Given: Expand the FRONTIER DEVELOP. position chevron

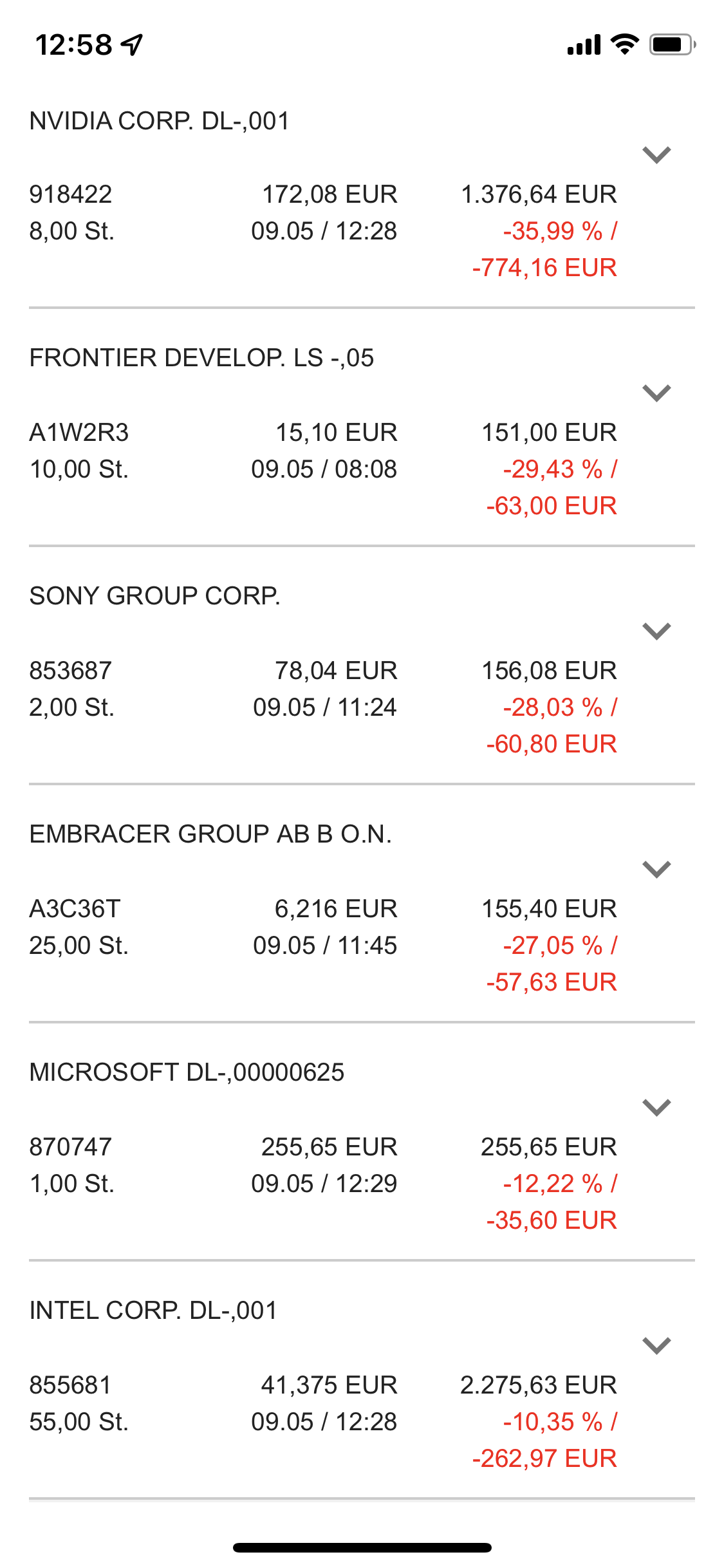Looking at the screenshot, I should click(656, 393).
